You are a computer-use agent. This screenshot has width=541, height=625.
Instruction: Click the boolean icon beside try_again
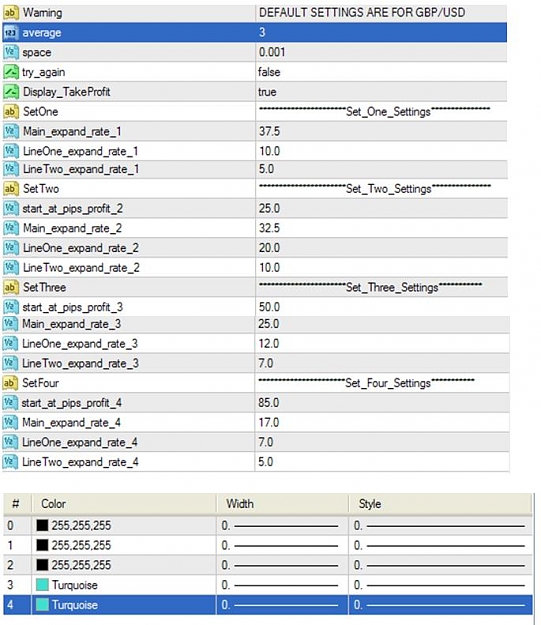pyautogui.click(x=10, y=72)
